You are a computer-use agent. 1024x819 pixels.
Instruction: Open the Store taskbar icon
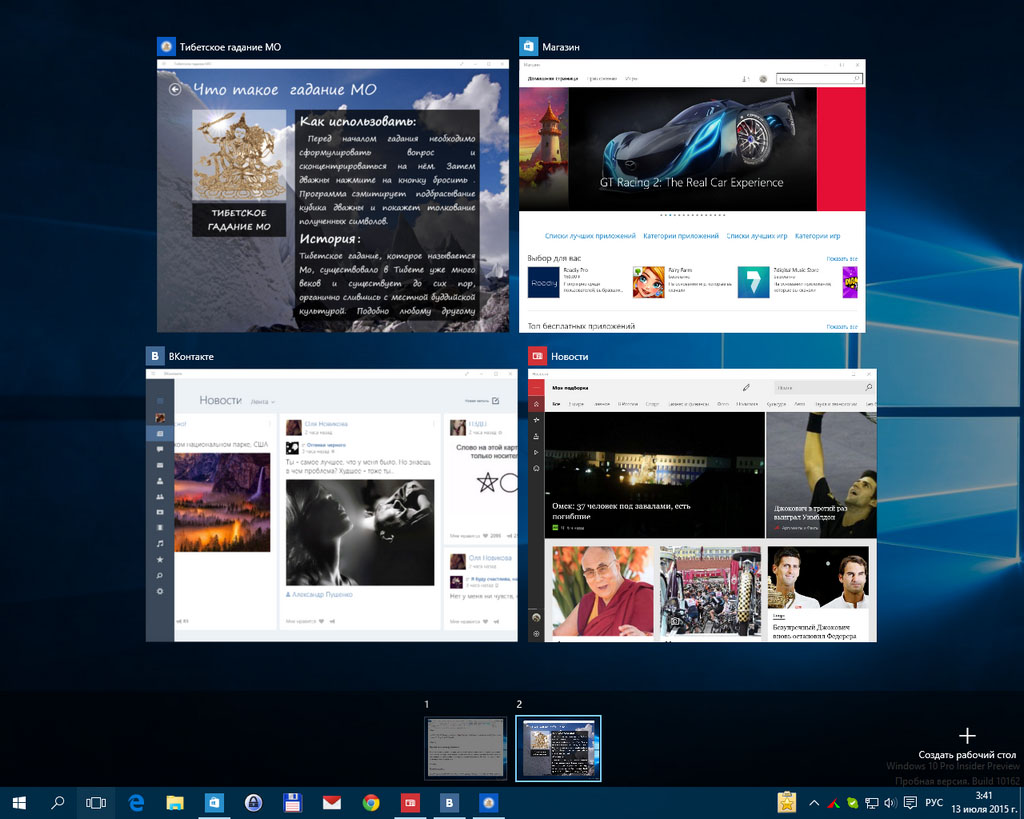(214, 803)
